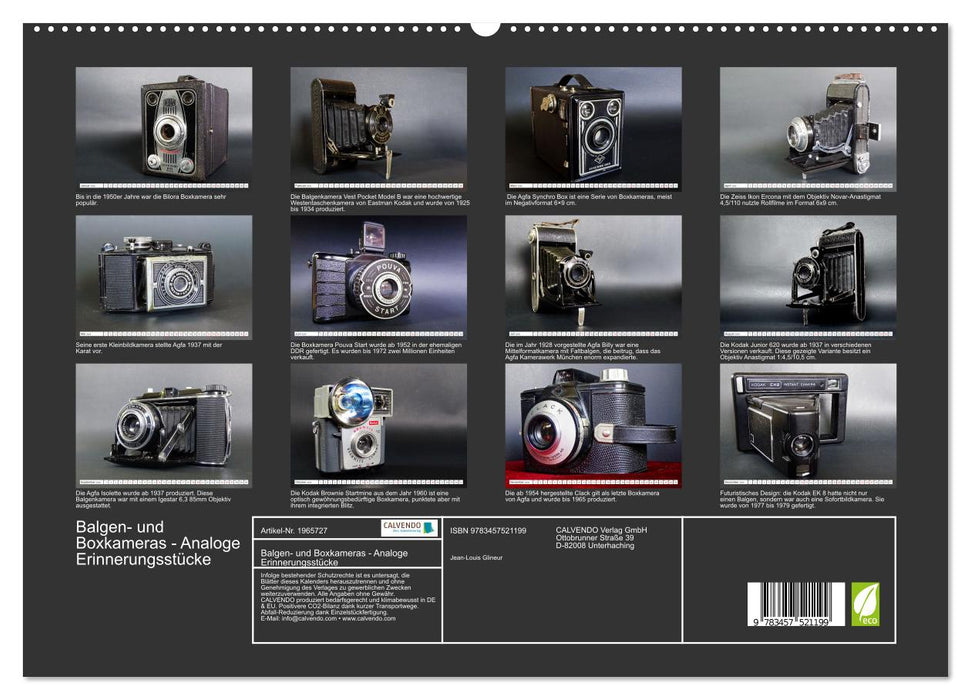Open the Pouva Start camera photo
971x700 pixels.
click(x=378, y=273)
